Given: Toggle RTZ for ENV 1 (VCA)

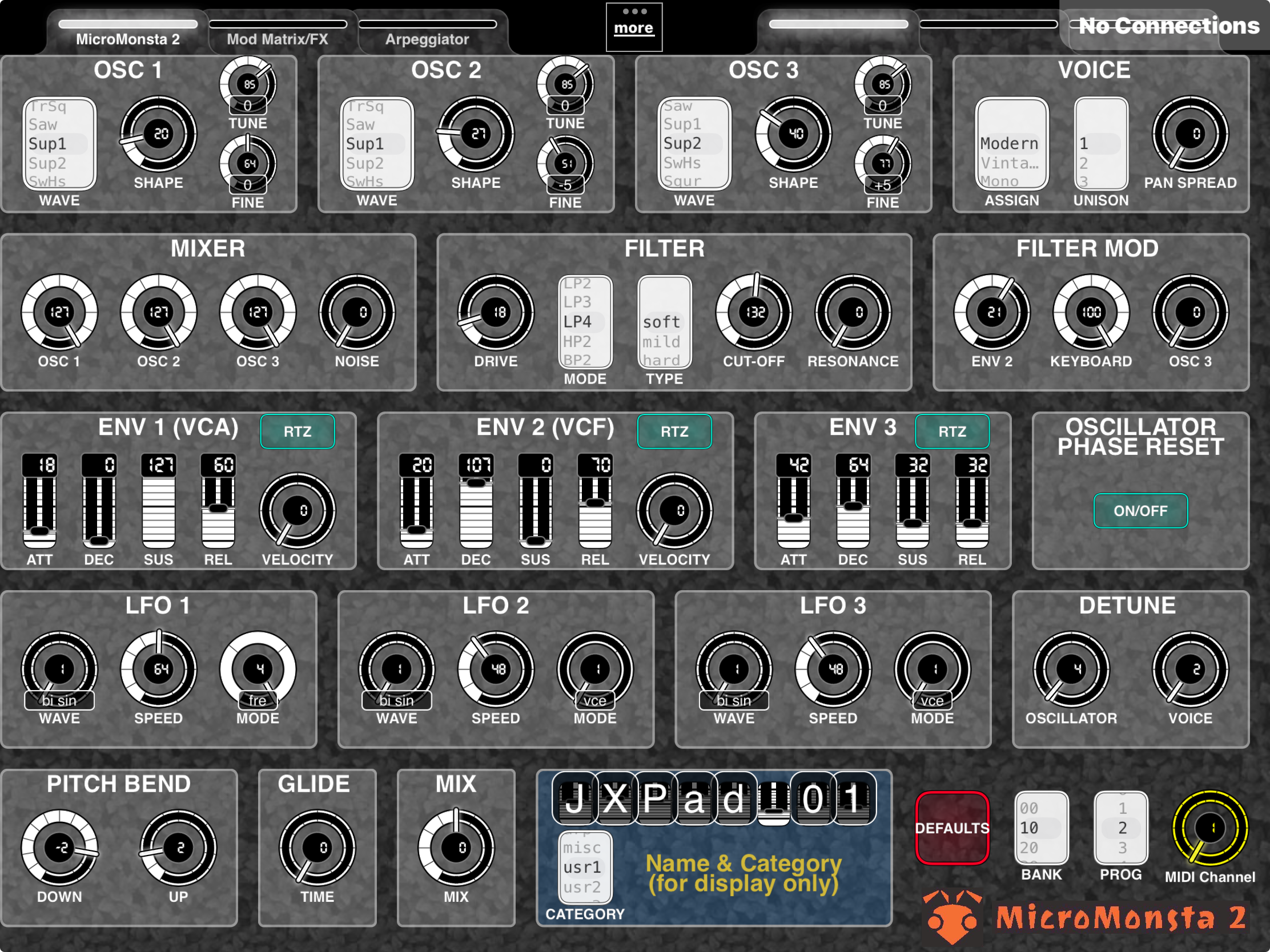Looking at the screenshot, I should tap(298, 431).
